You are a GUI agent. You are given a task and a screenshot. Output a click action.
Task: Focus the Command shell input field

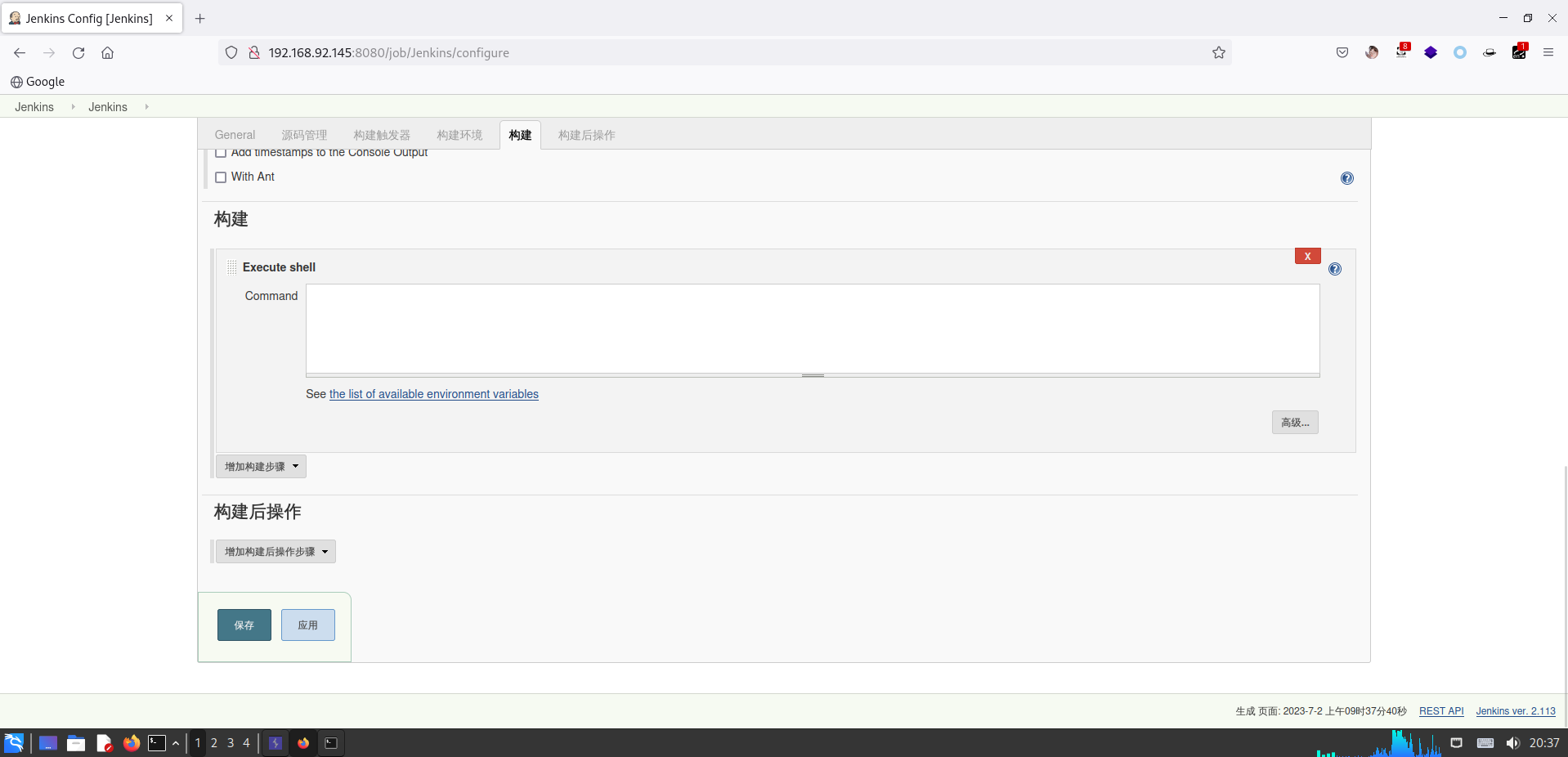click(x=813, y=329)
